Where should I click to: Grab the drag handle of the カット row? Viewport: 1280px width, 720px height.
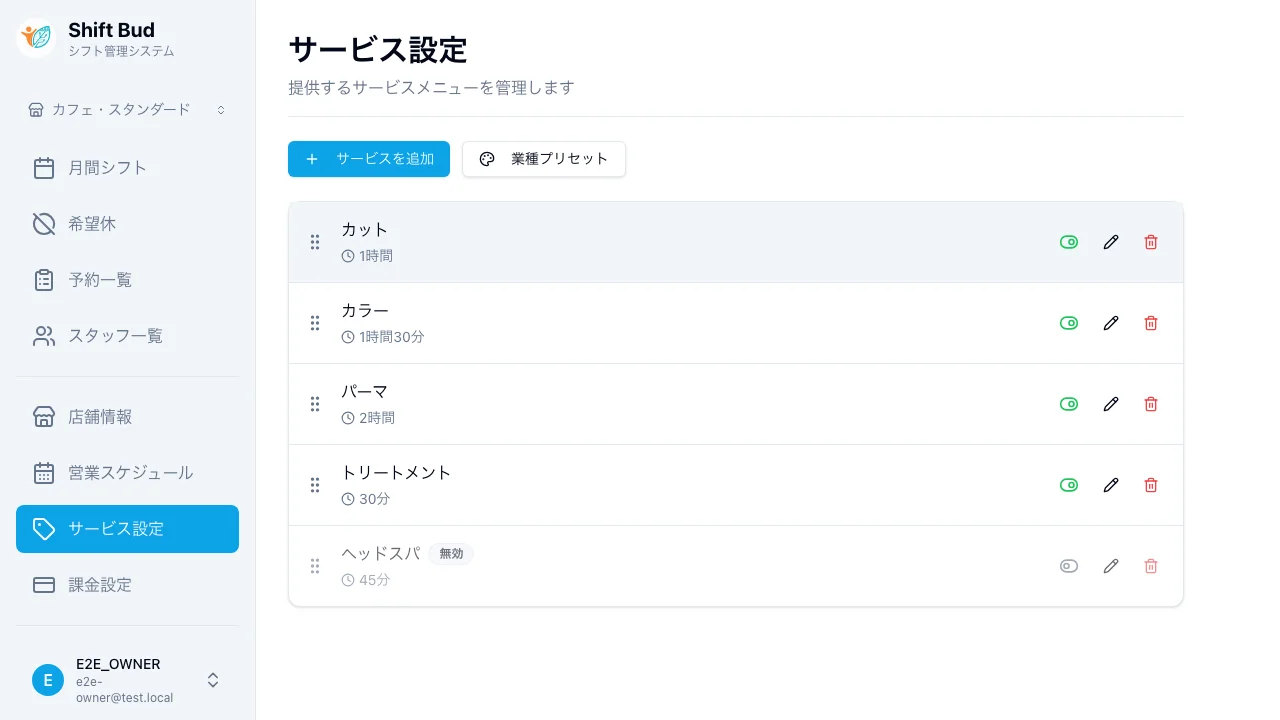coord(315,242)
